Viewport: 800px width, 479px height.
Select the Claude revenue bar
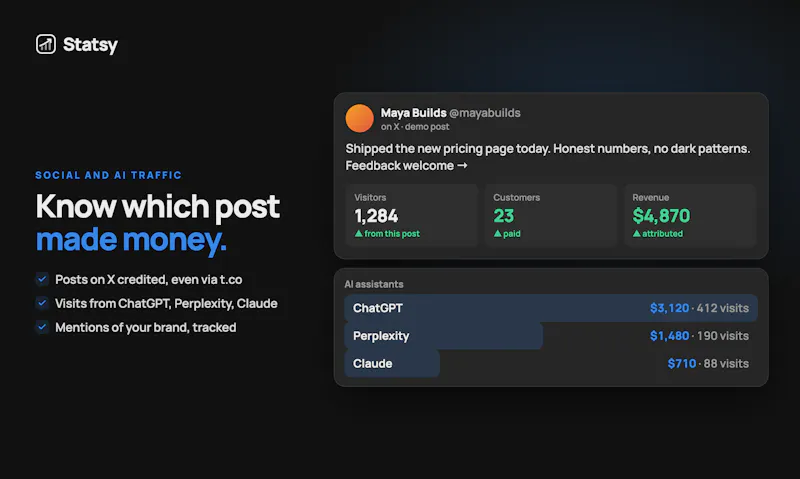[392, 363]
